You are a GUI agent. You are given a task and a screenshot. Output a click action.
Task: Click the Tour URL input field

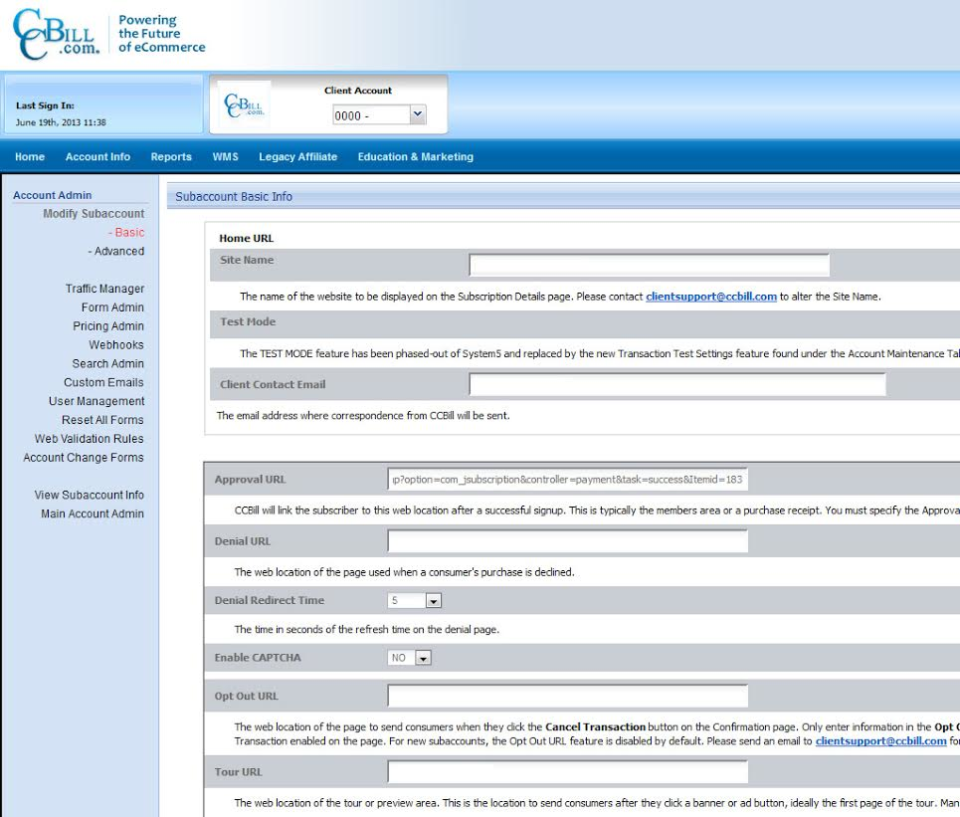[570, 771]
